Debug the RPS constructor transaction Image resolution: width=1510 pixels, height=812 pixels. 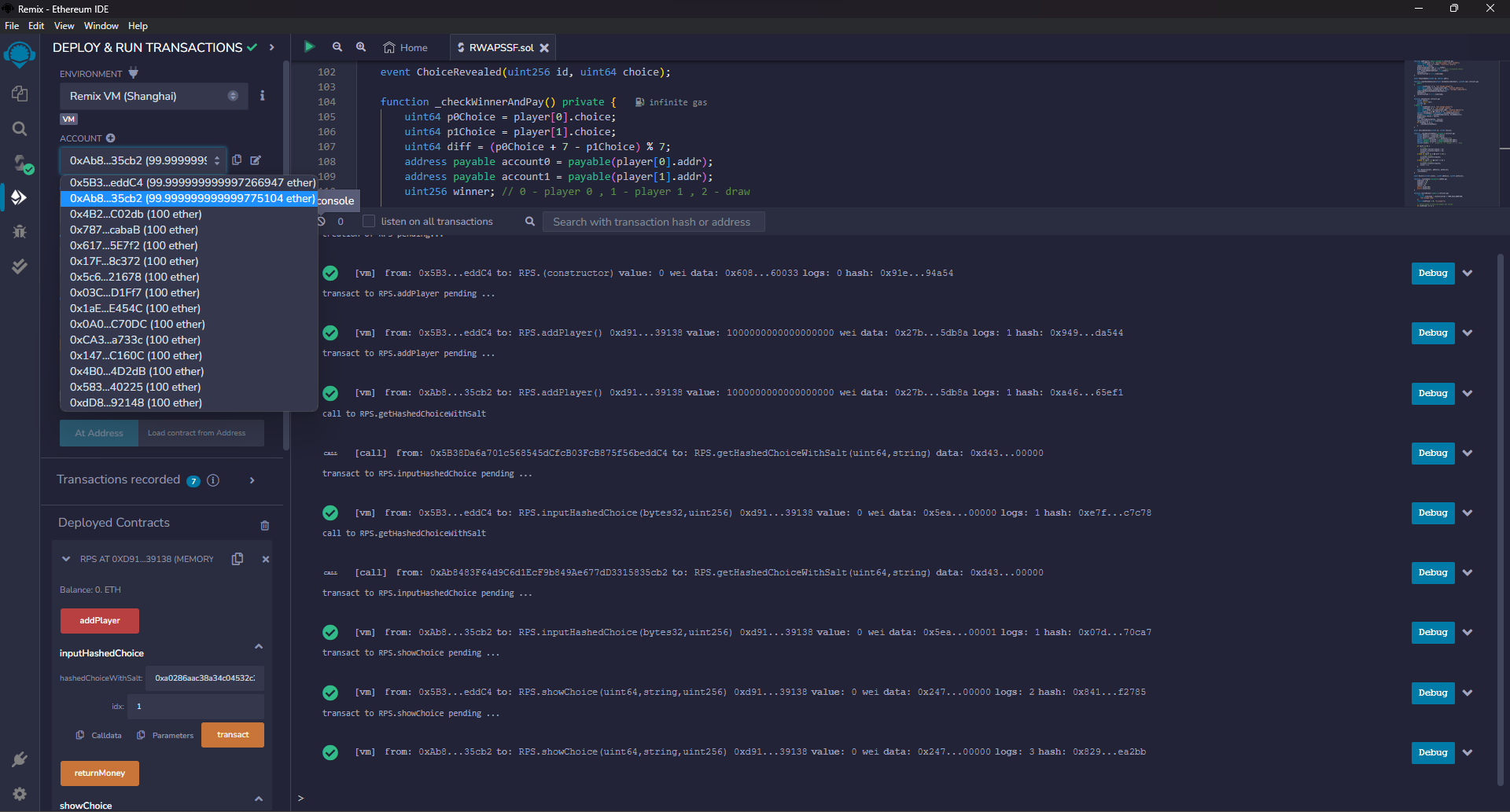tap(1433, 274)
